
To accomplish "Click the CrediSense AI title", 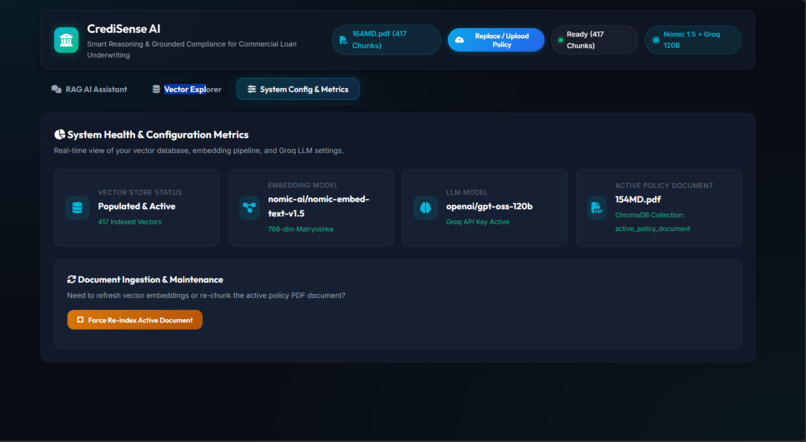I will [123, 29].
